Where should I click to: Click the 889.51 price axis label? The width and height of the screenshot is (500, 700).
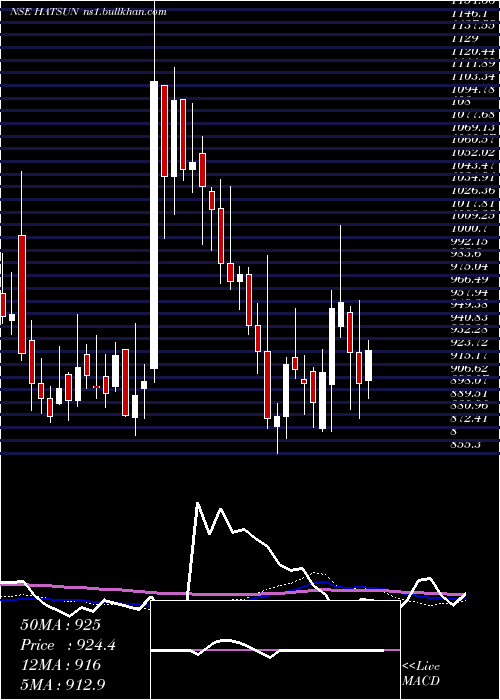470,394
